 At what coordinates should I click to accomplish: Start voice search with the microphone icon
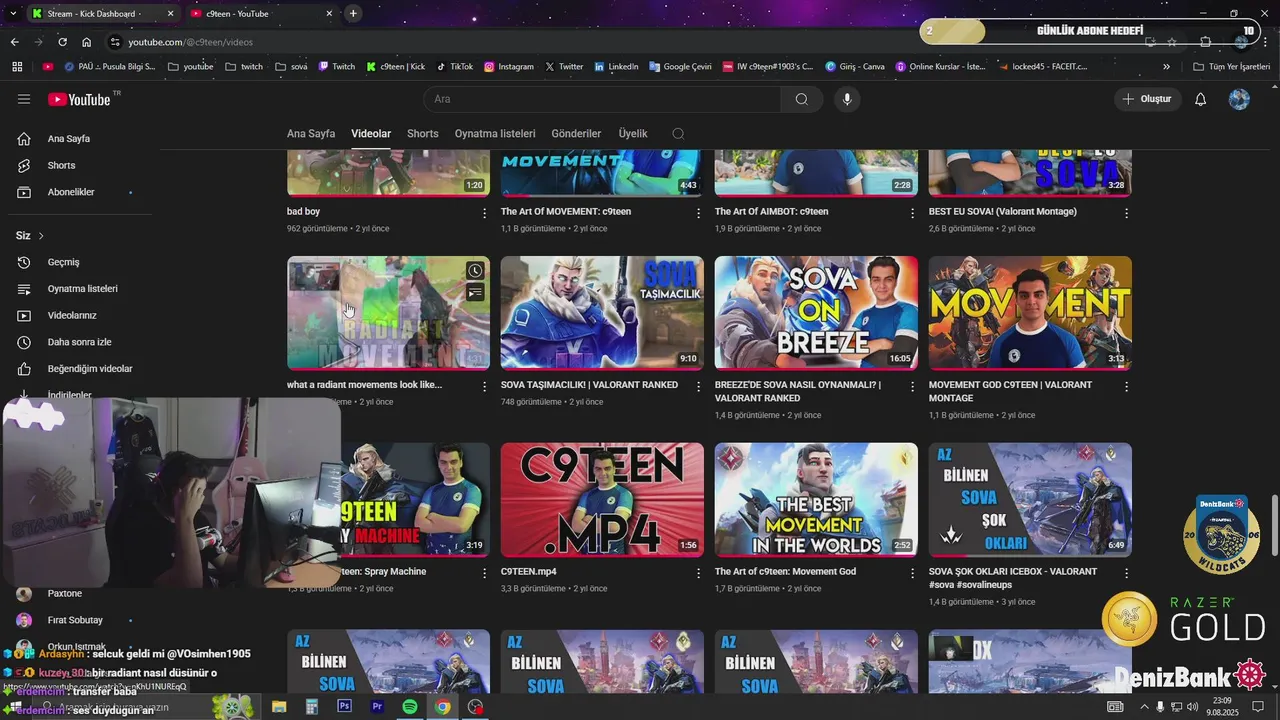pyautogui.click(x=847, y=99)
